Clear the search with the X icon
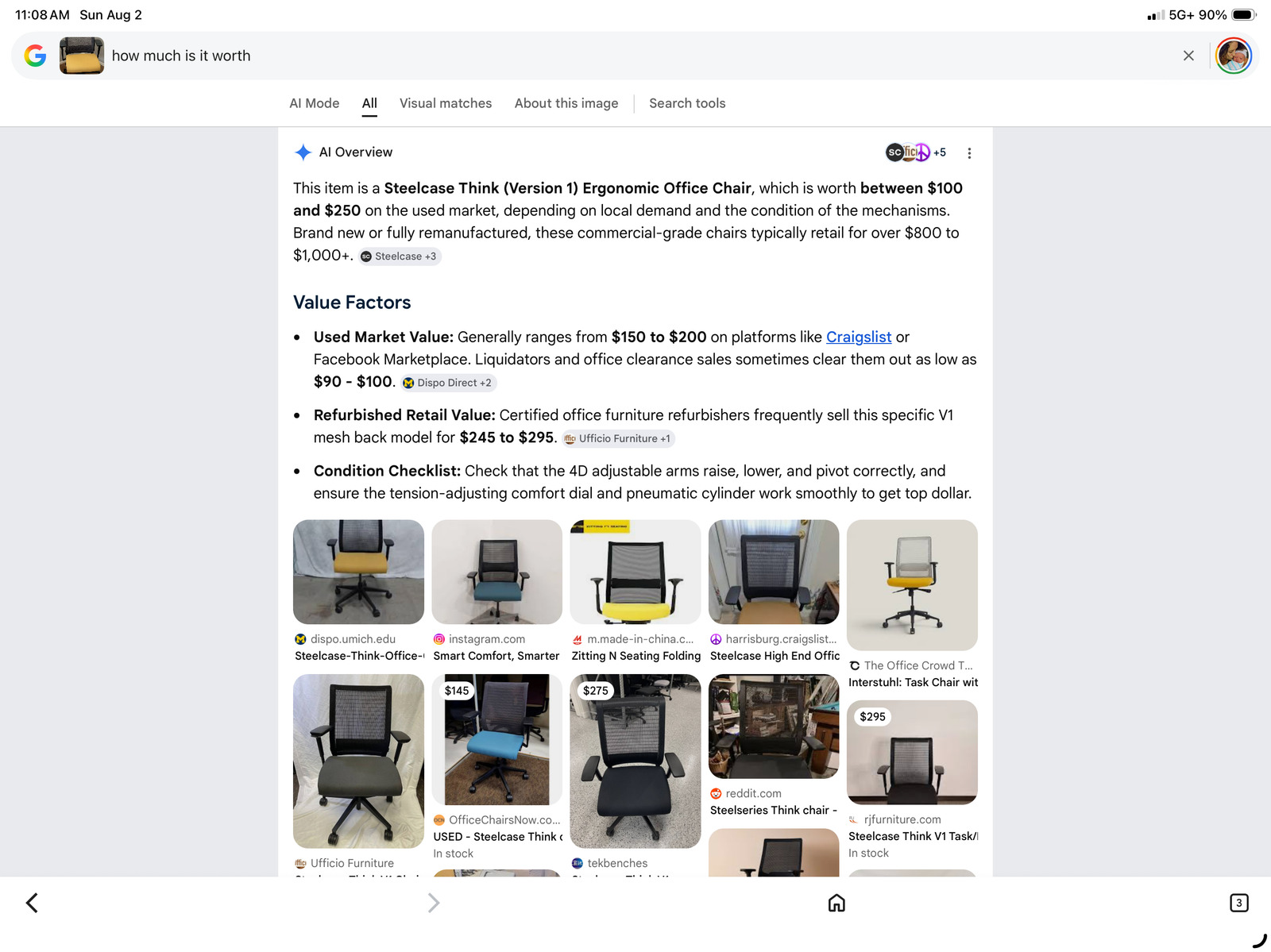 (x=1188, y=56)
